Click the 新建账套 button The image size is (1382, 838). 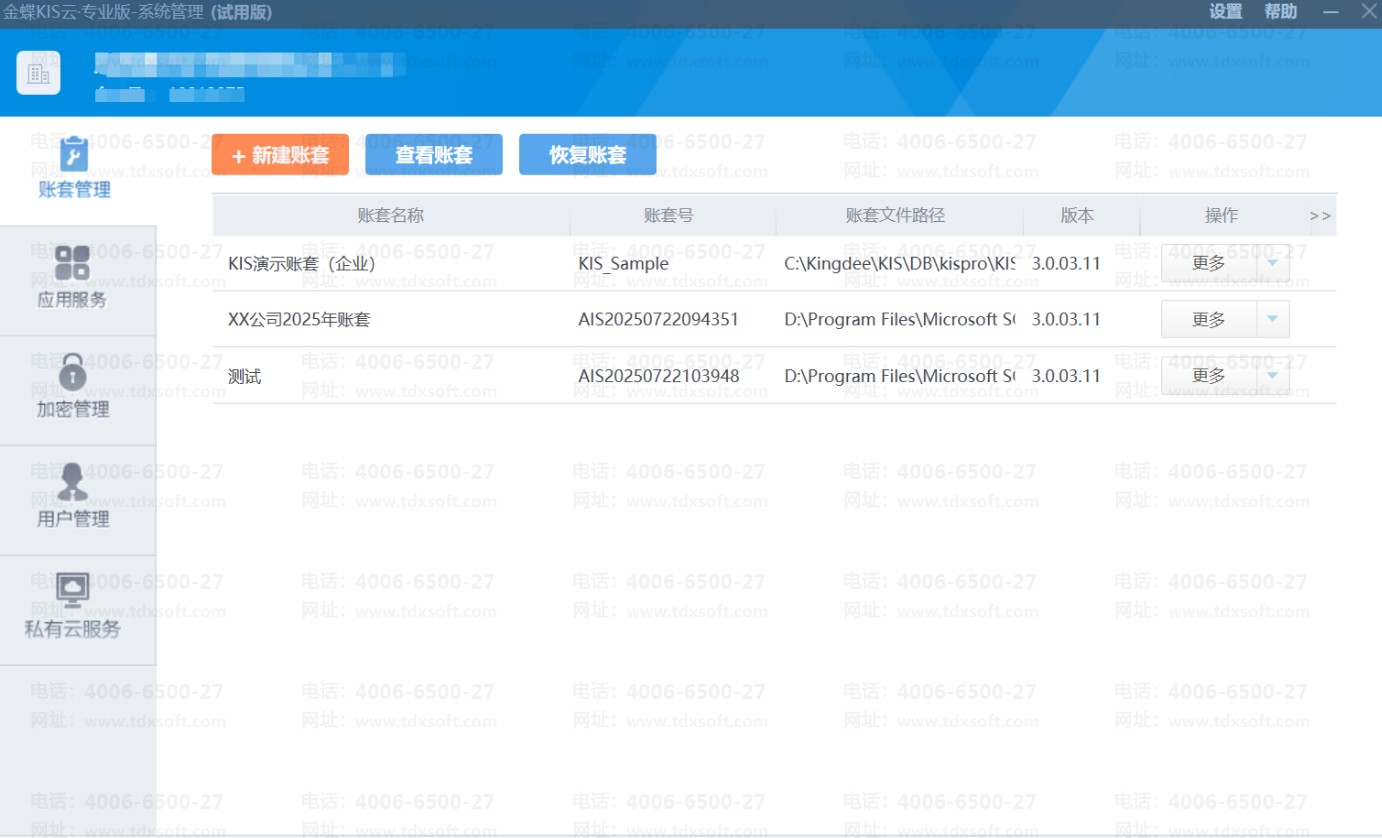click(280, 155)
